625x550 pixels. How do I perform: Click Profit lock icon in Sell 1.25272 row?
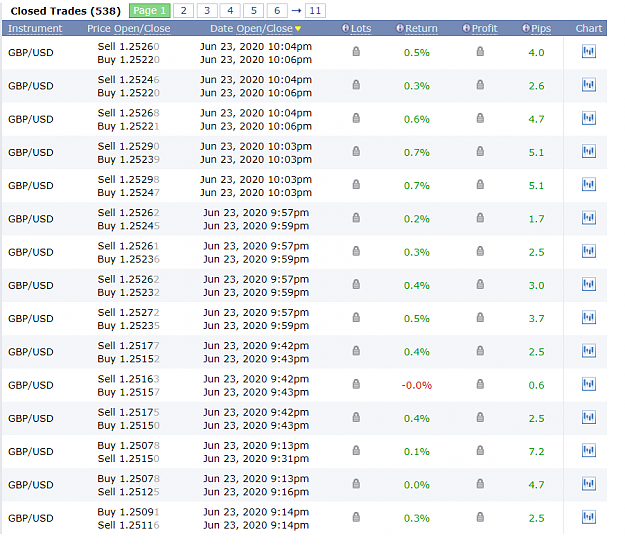[480, 317]
